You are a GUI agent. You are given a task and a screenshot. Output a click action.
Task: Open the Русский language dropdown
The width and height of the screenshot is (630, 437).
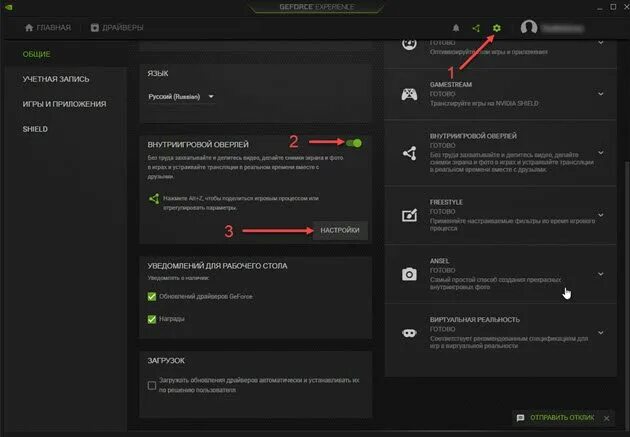pyautogui.click(x=181, y=96)
